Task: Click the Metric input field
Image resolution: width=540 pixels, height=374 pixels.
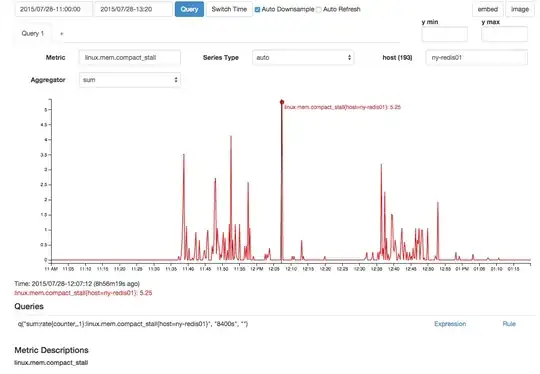Action: point(130,58)
